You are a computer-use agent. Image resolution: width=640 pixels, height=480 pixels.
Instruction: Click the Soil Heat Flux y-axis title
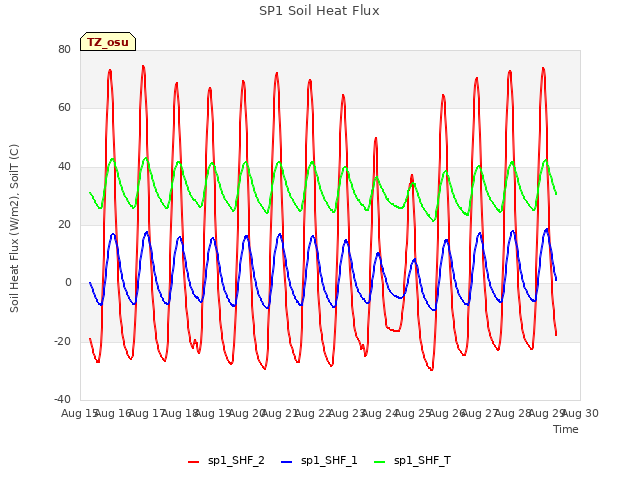(14, 228)
